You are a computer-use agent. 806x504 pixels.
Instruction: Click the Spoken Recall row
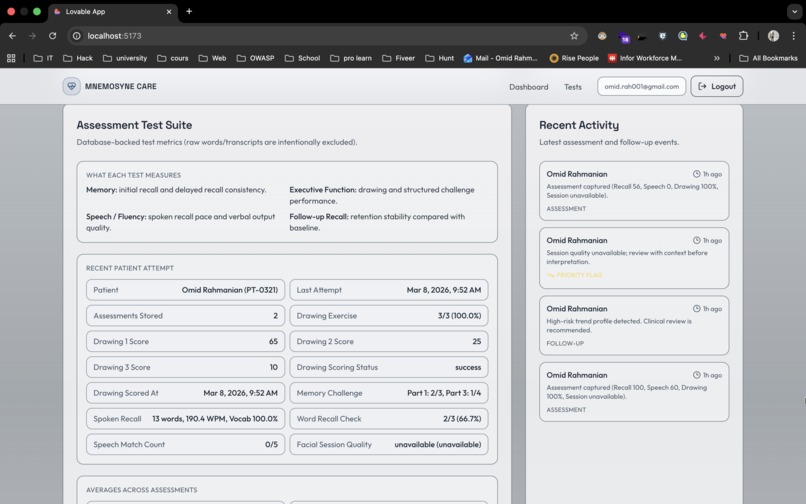click(x=186, y=419)
